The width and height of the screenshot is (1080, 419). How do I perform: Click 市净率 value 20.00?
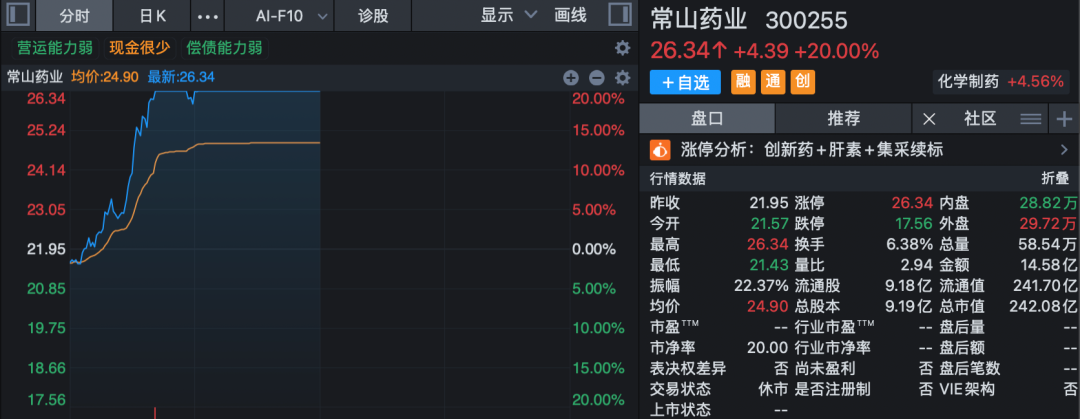pos(767,347)
